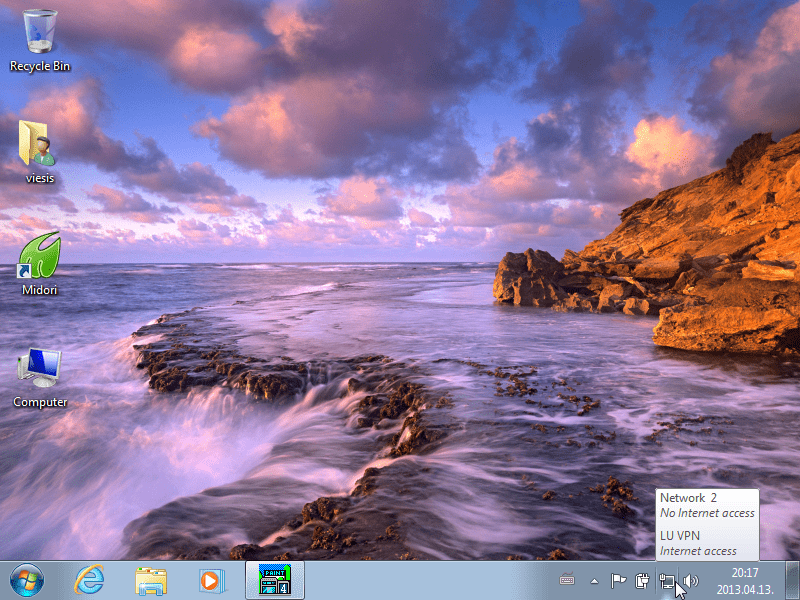800x600 pixels.
Task: Switch to the Paint taskbar window
Action: [x=275, y=580]
